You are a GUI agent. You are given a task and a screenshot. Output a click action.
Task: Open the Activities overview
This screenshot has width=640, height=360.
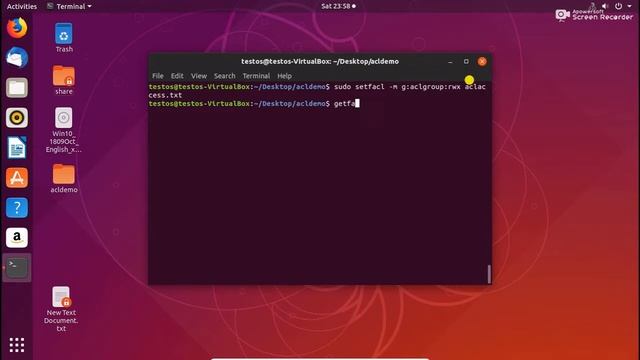[22, 6]
